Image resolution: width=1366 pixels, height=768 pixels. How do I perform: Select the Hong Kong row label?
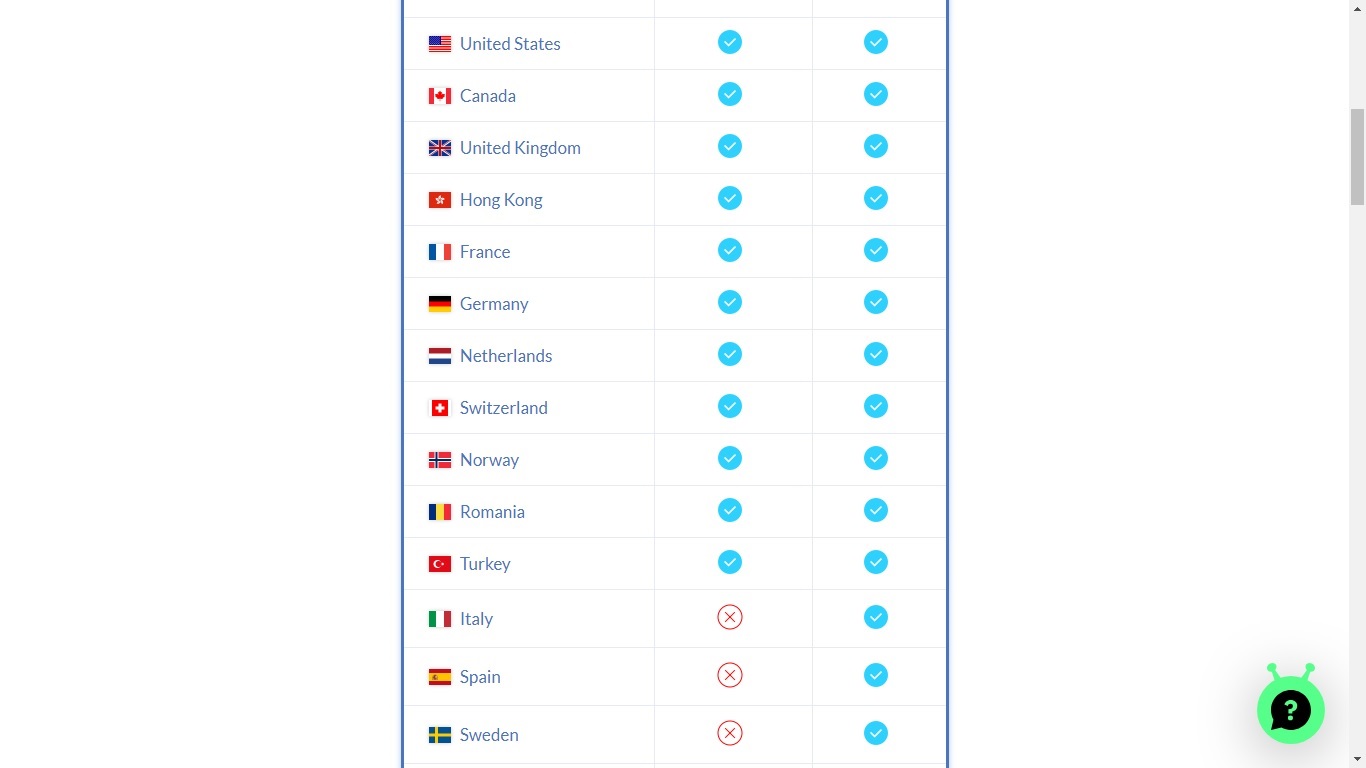[500, 199]
